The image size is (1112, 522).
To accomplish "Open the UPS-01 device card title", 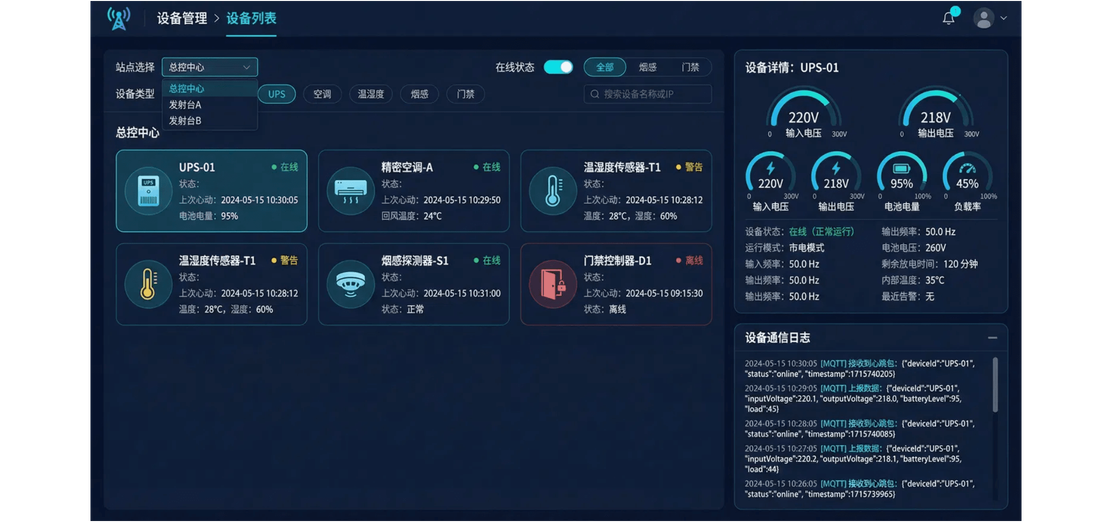I will pyautogui.click(x=197, y=167).
